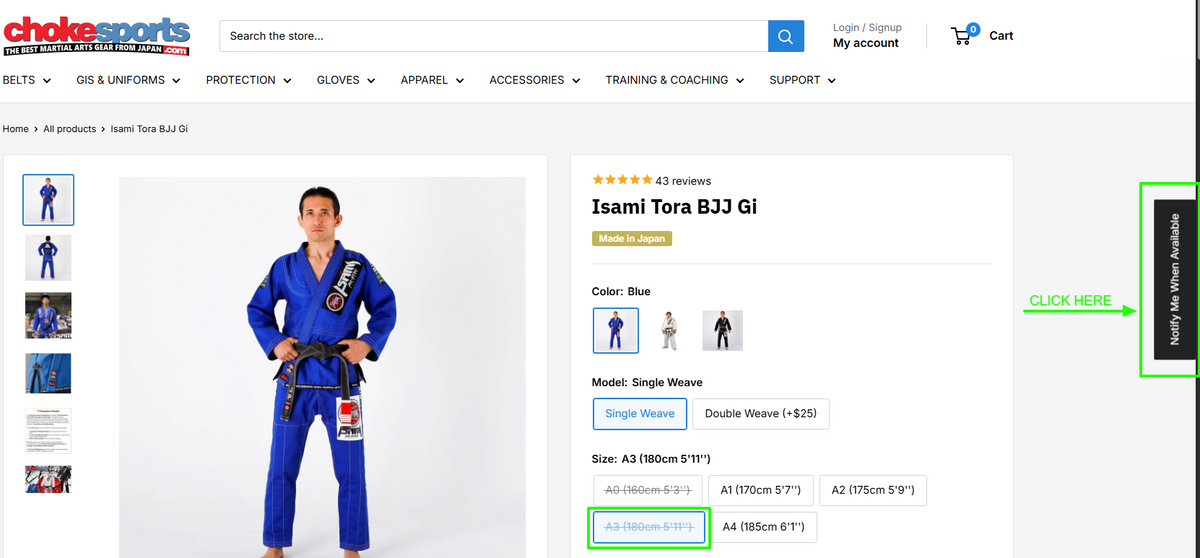Select the last red and blue thumbnail
Image resolution: width=1200 pixels, height=558 pixels.
tap(48, 479)
